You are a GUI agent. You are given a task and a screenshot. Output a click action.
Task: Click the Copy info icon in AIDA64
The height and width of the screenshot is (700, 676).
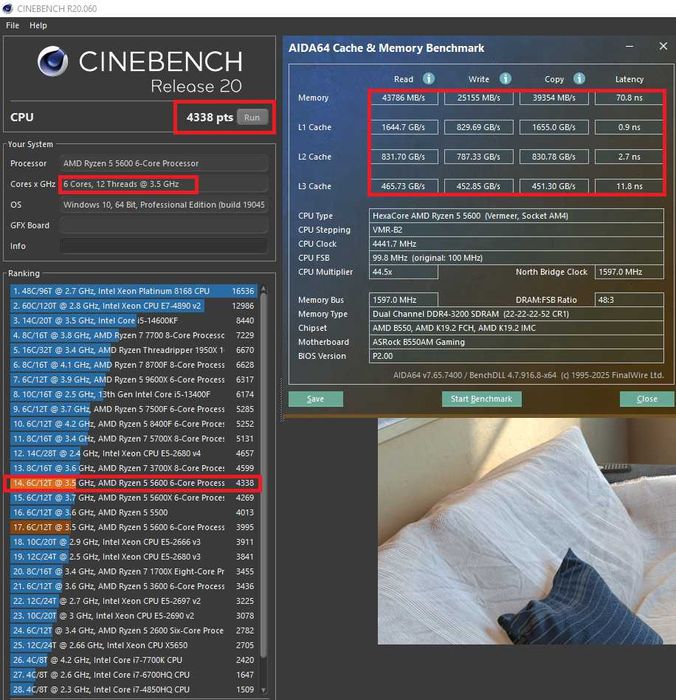pos(579,79)
